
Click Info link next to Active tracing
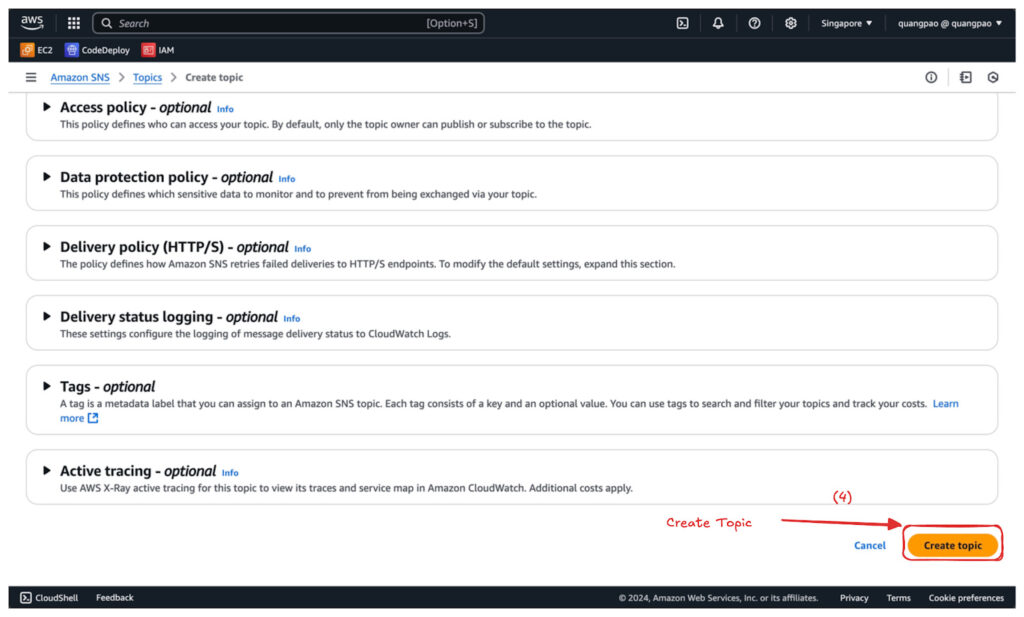[x=230, y=473]
